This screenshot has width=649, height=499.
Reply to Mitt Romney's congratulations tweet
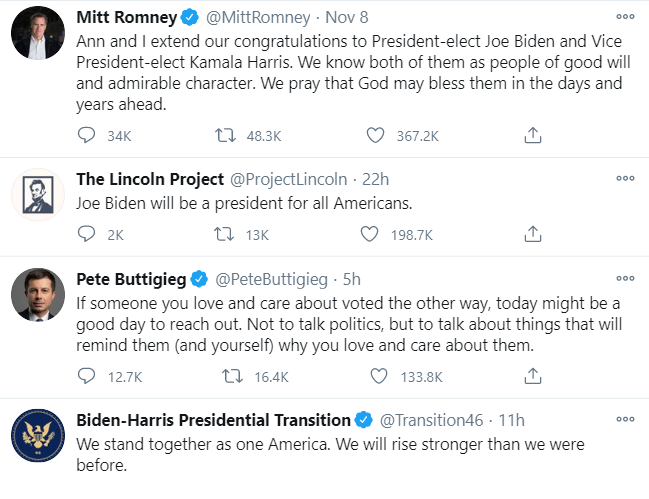click(x=87, y=134)
